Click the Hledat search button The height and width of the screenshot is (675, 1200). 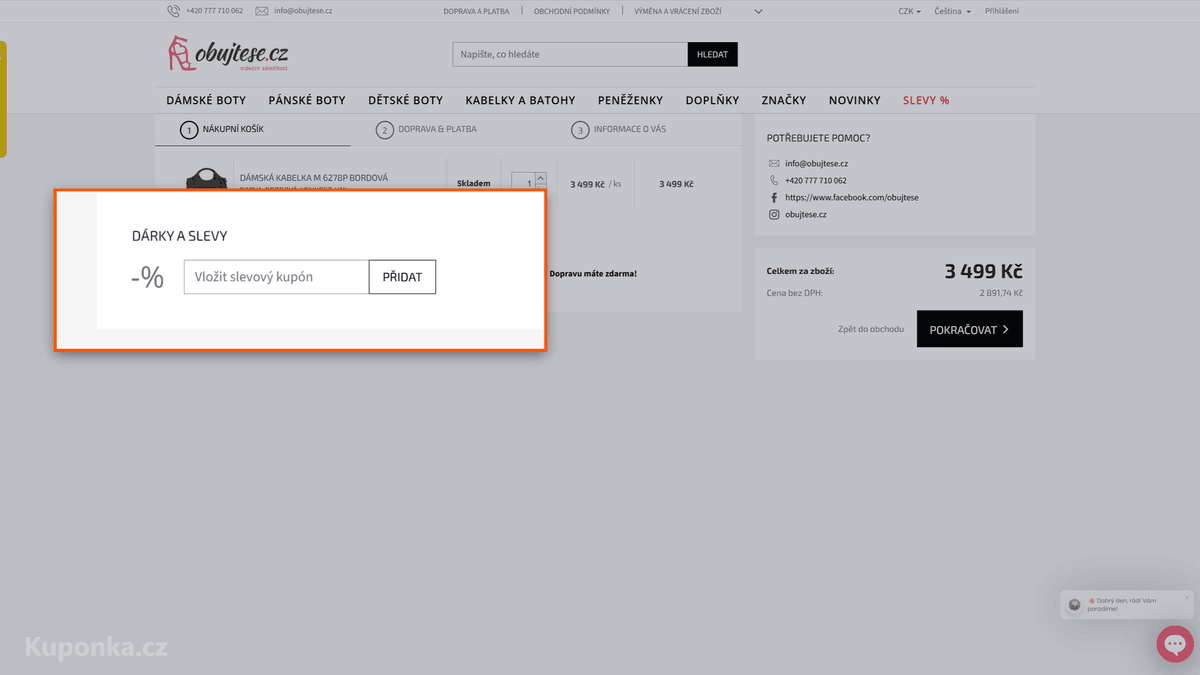click(x=712, y=54)
